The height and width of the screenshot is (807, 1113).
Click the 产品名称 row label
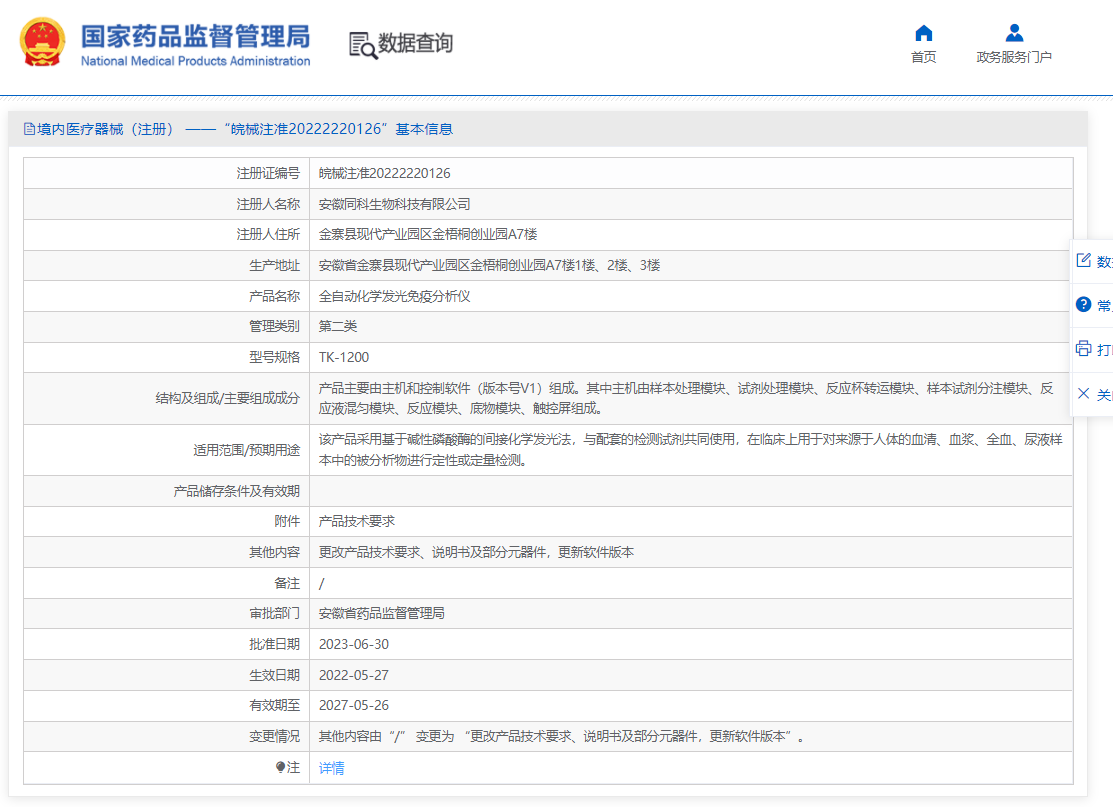(x=275, y=296)
